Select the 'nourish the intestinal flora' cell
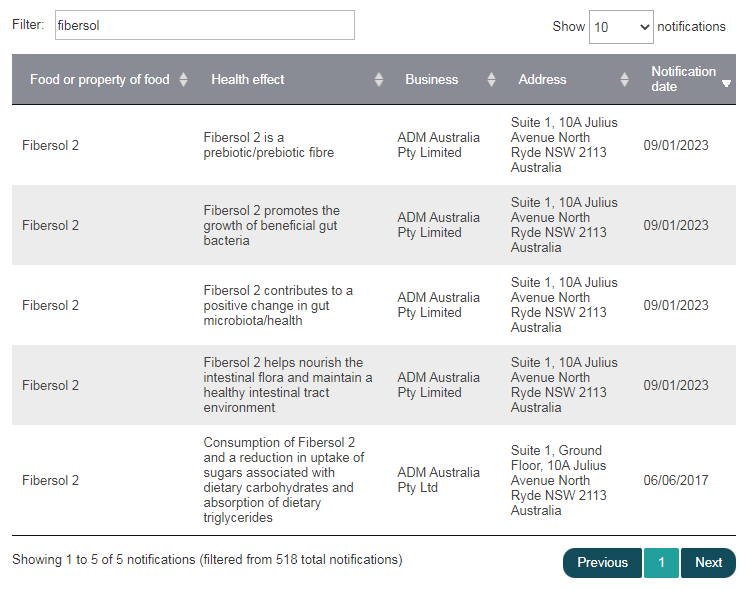Screen dimensions: 747x589 coord(287,385)
